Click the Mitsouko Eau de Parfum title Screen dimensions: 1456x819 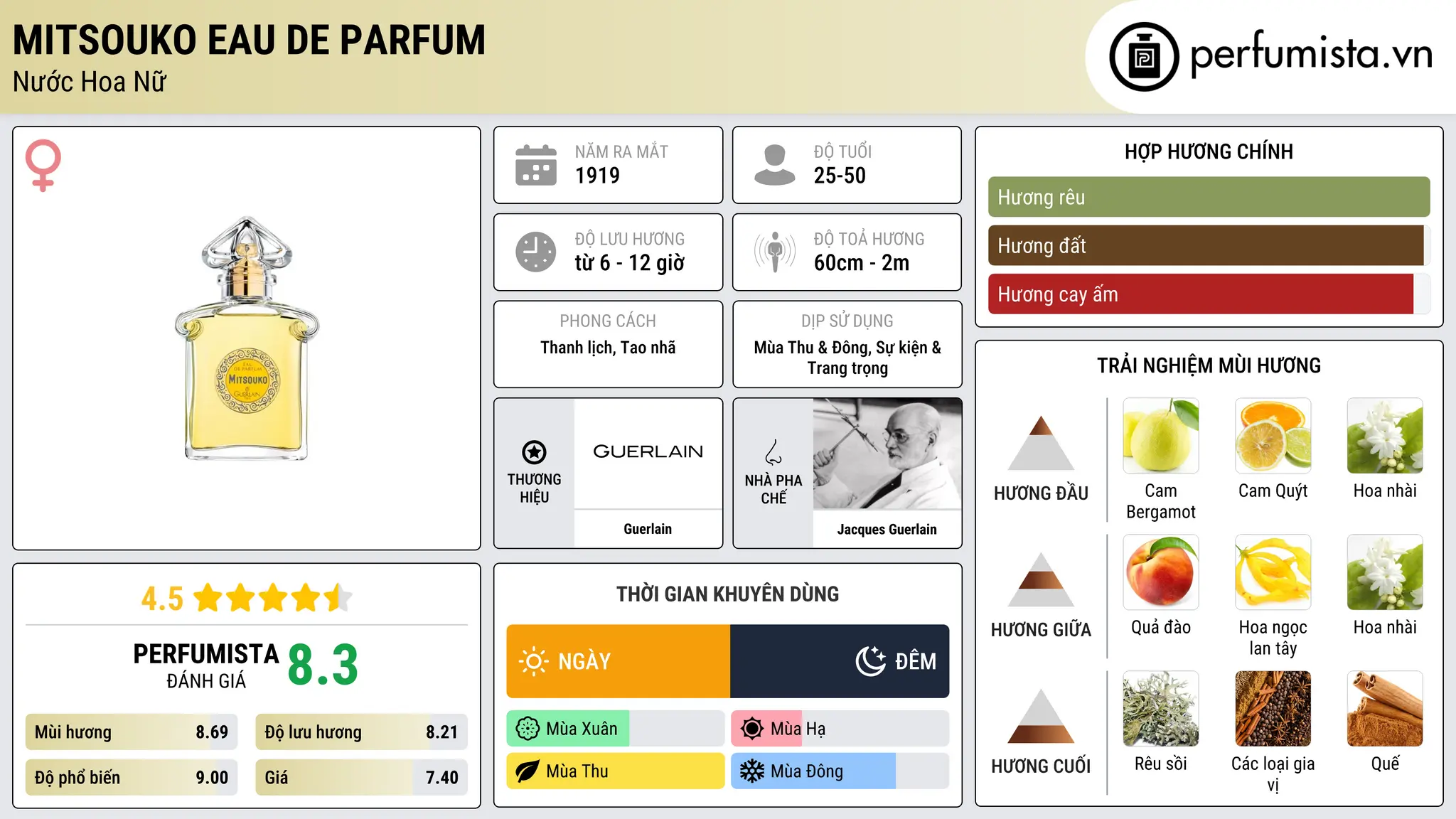point(249,40)
